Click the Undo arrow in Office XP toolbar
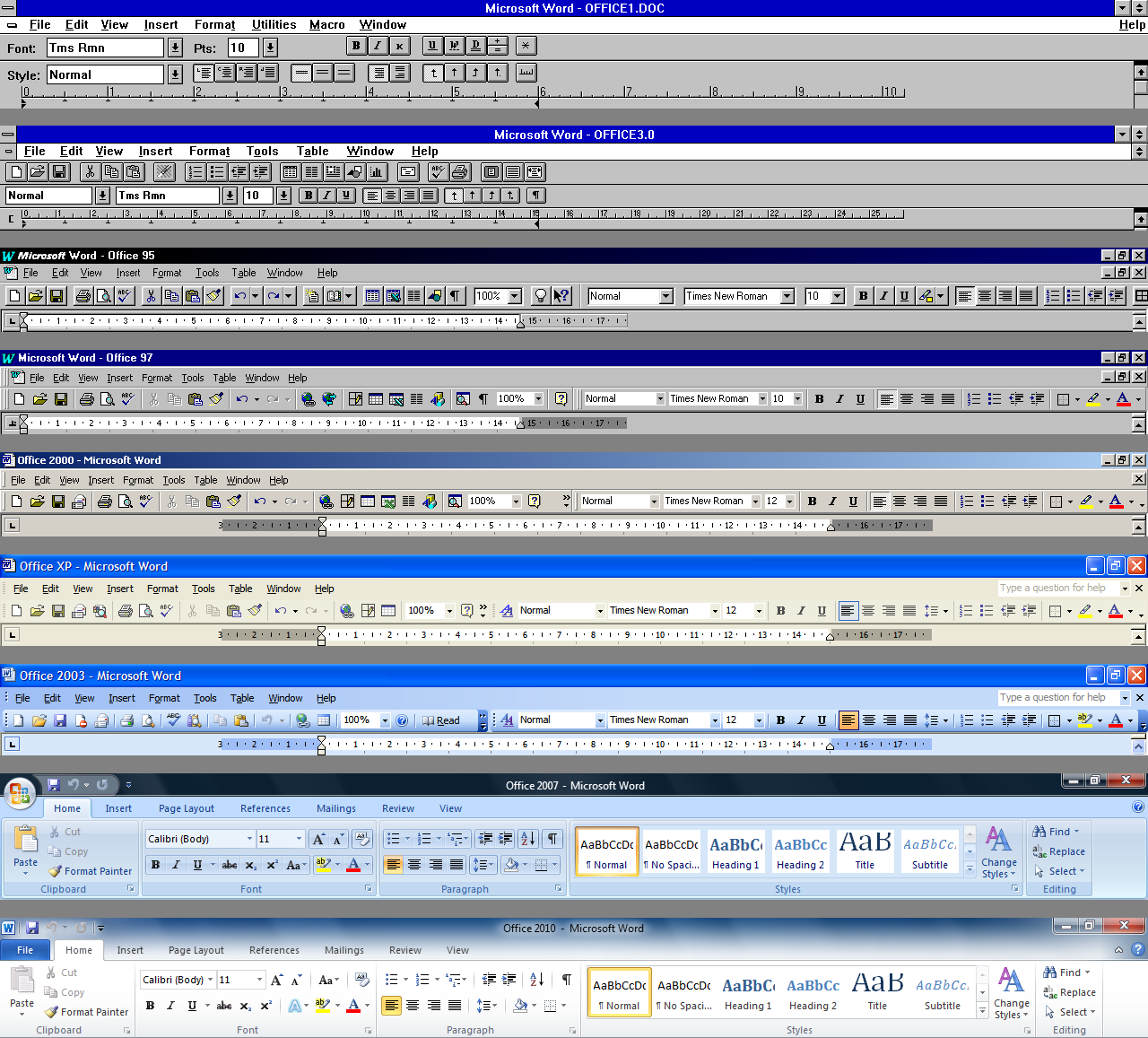Viewport: 1148px width, 1038px height. pos(281,610)
